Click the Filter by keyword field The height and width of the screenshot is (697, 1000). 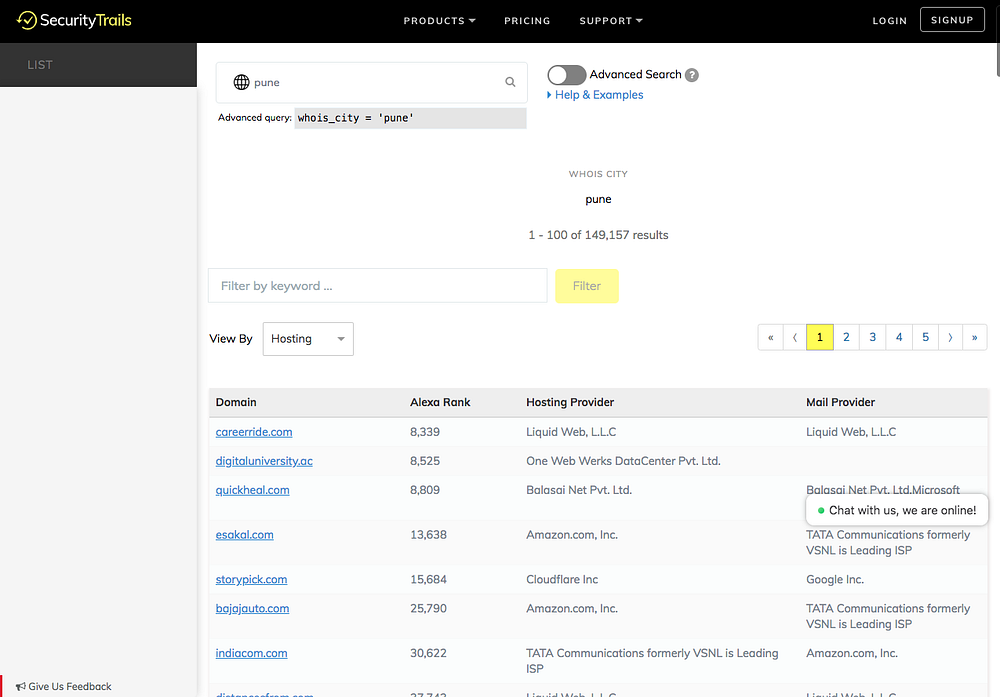coord(378,286)
